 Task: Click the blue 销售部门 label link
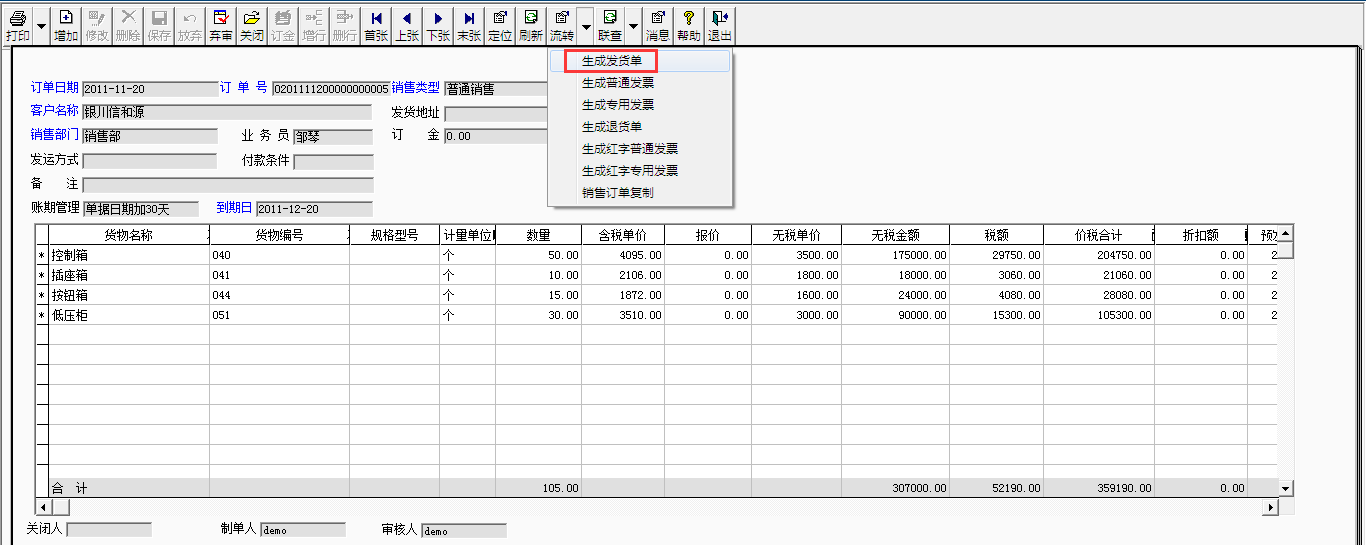(x=54, y=135)
